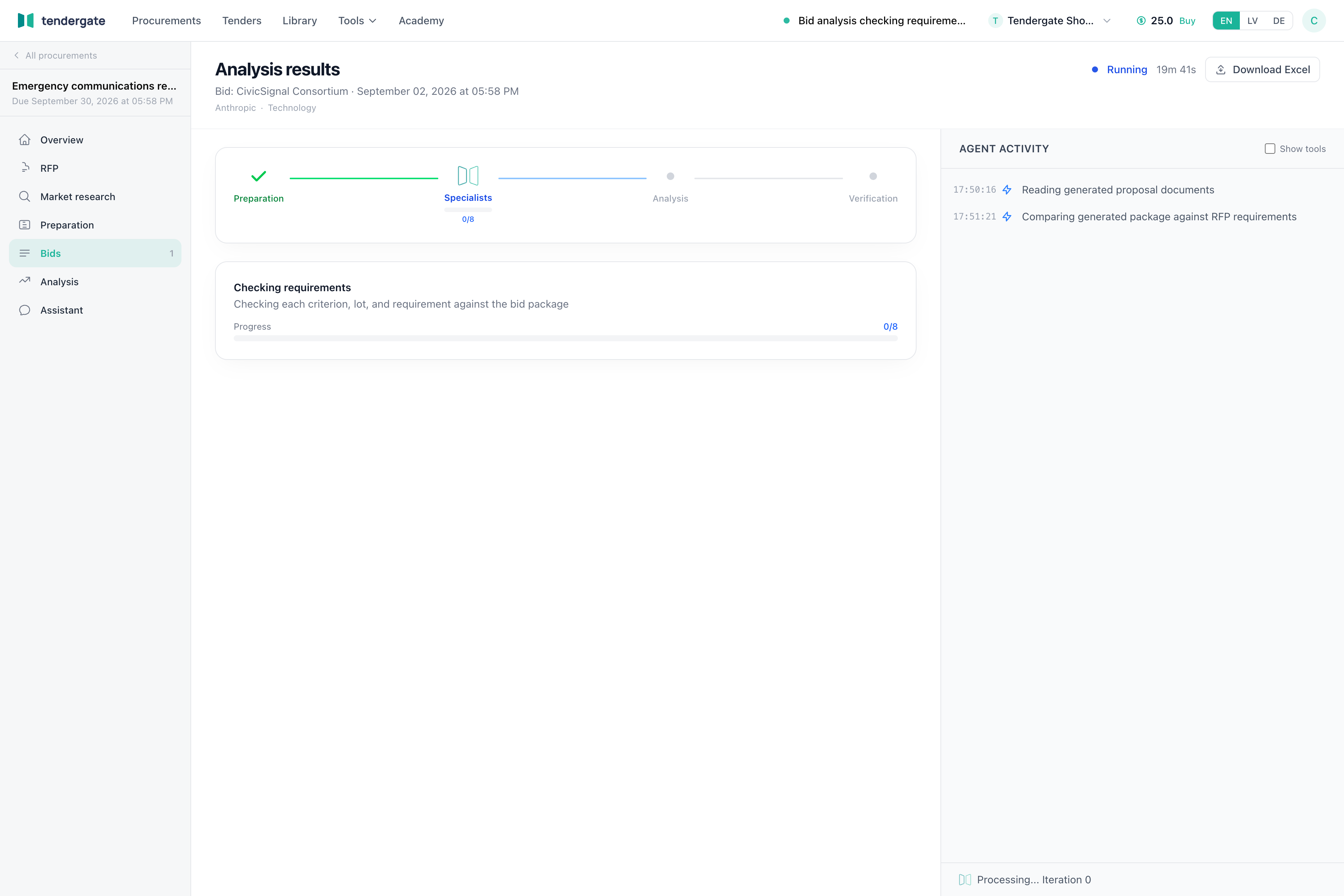Click the Preparation step label in stepper

pos(259,198)
